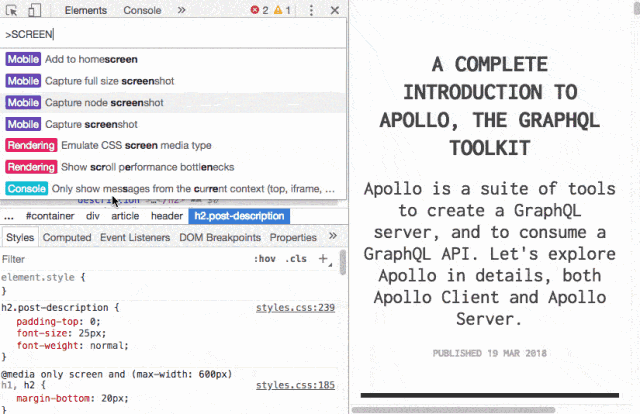Click the @media only screen rule text
The width and height of the screenshot is (640, 414).
click(116, 374)
